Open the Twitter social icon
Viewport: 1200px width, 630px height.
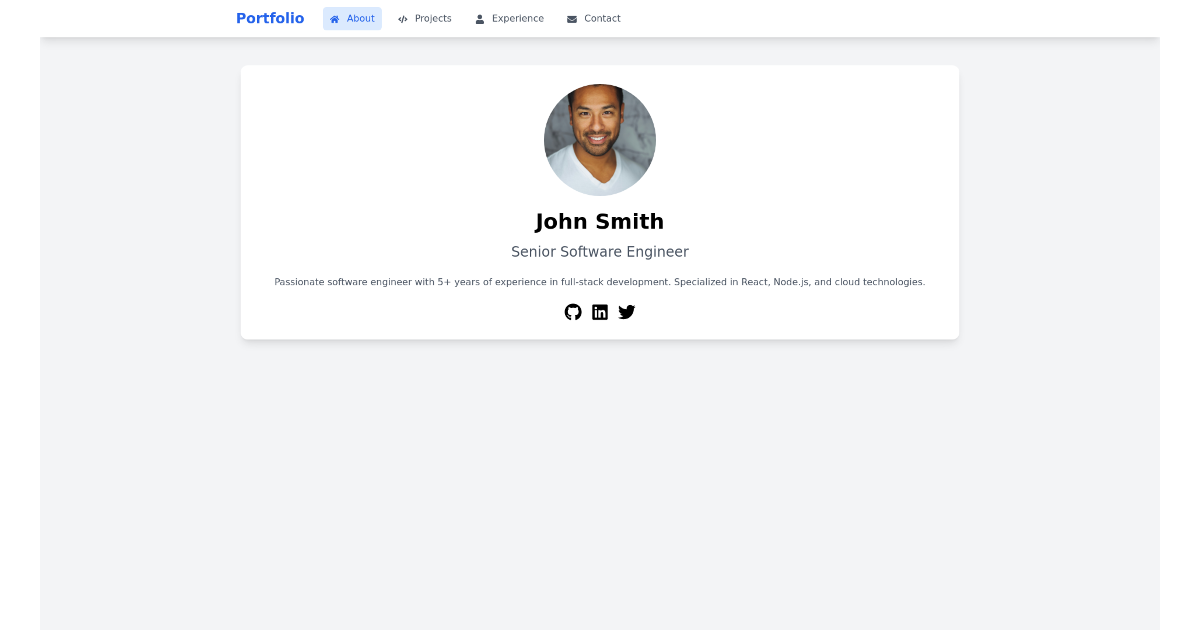[626, 312]
